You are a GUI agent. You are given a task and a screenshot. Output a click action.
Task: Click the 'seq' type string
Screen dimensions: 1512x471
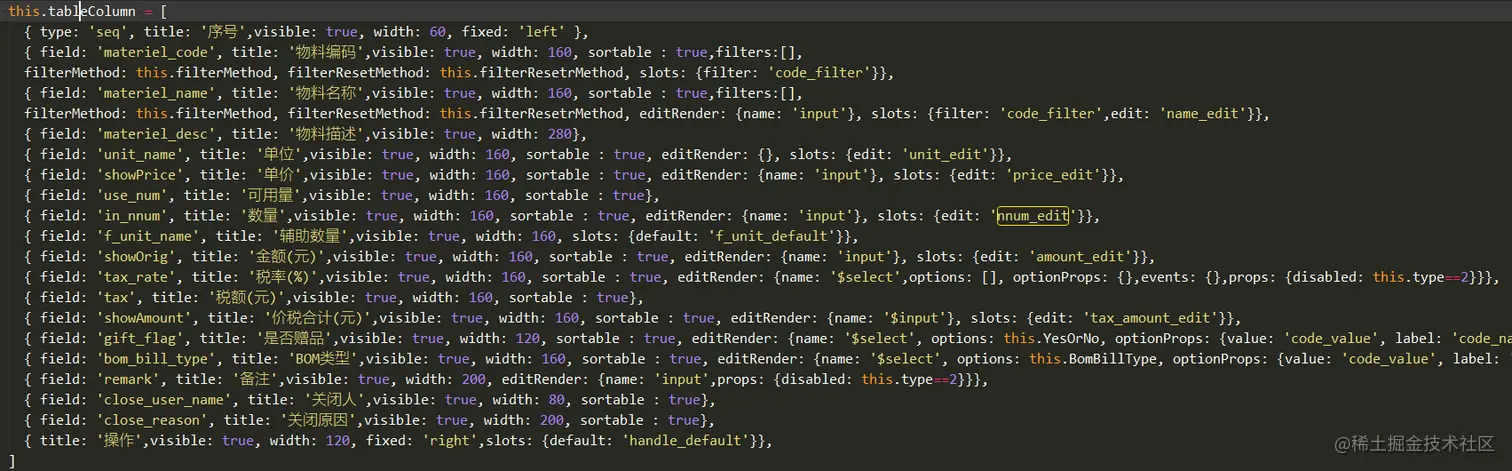point(111,32)
